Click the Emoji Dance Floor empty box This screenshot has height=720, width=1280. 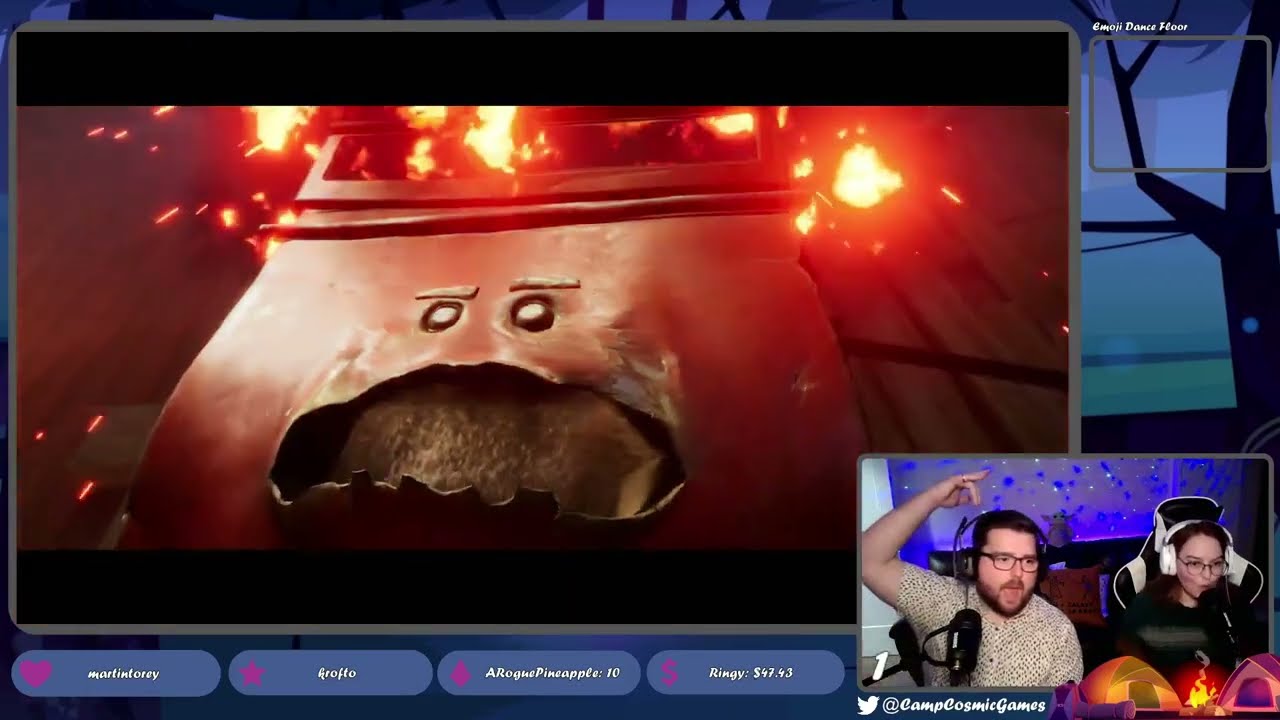pos(1179,104)
